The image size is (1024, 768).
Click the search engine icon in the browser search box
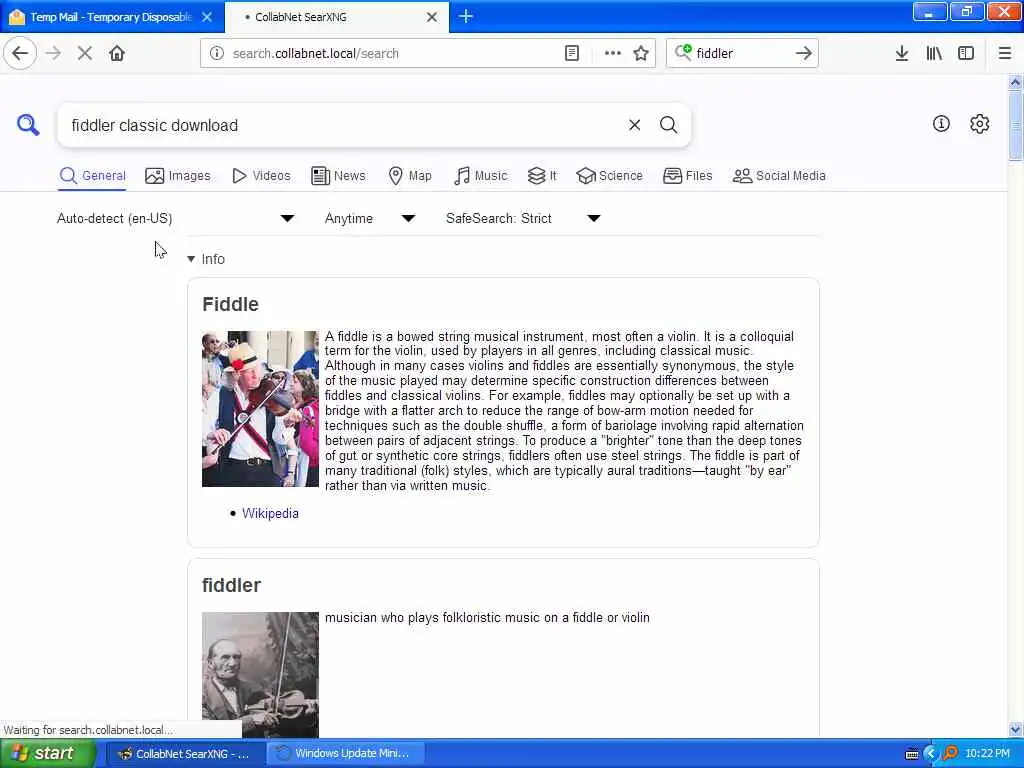[683, 52]
